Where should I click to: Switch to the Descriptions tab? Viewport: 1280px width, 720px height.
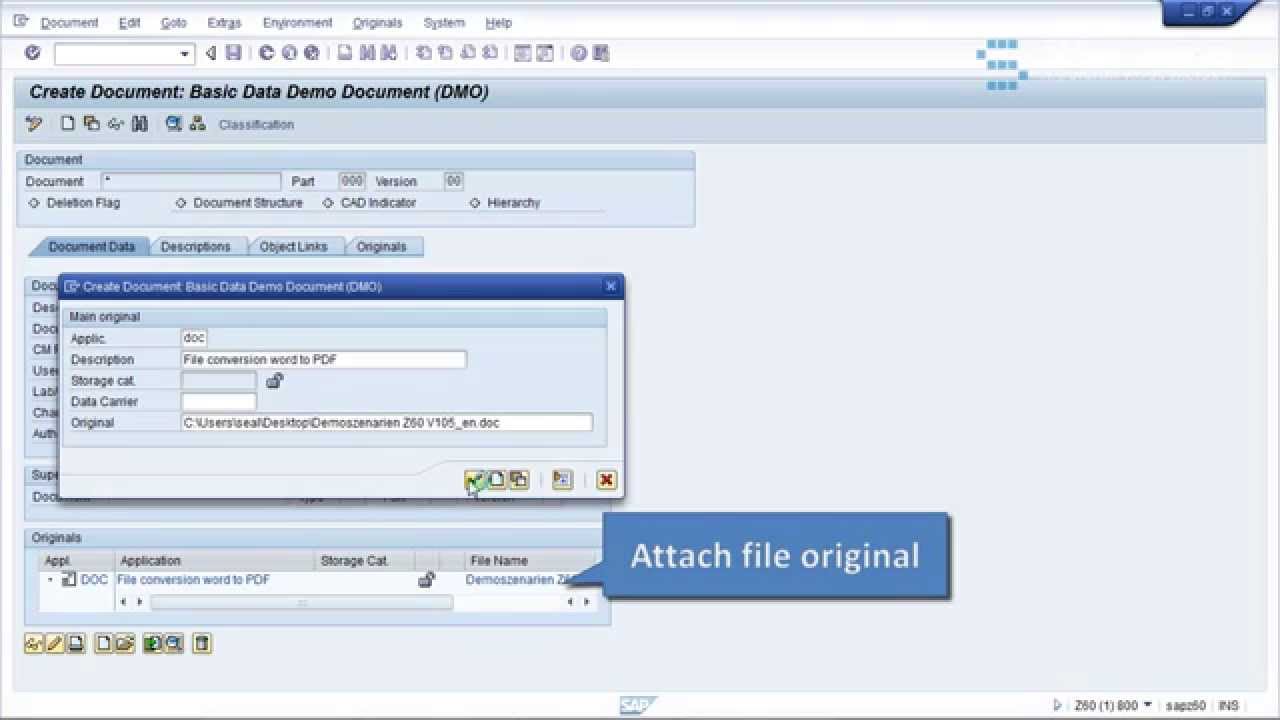click(x=195, y=246)
